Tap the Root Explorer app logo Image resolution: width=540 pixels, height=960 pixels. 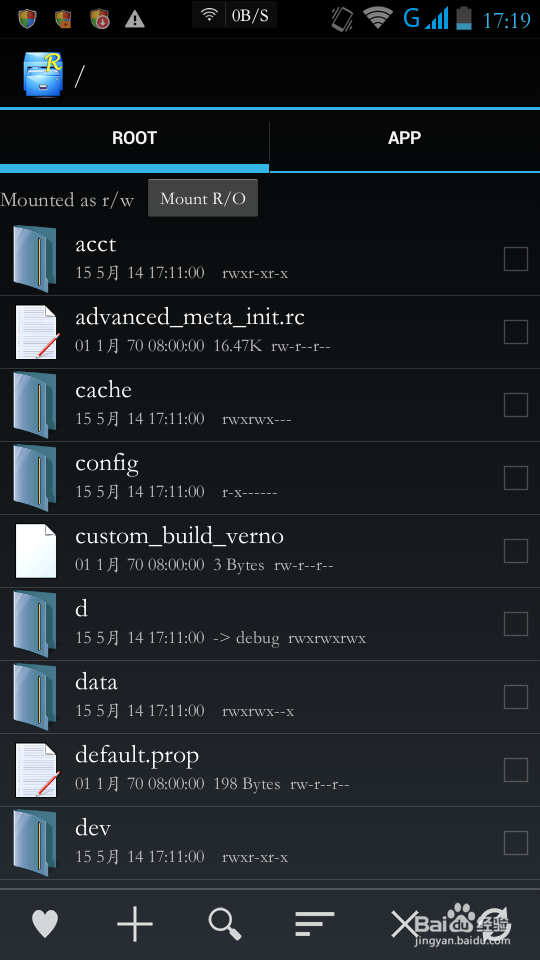click(43, 74)
